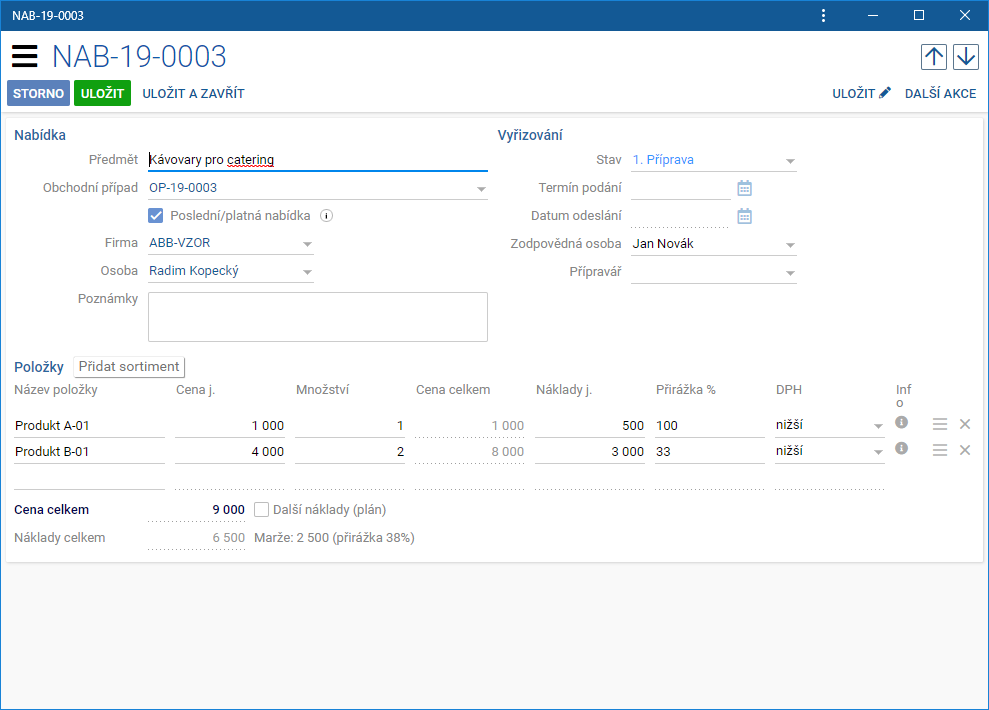The width and height of the screenshot is (989, 710).
Task: Click the Nabídka section heading
Action: tap(40, 135)
